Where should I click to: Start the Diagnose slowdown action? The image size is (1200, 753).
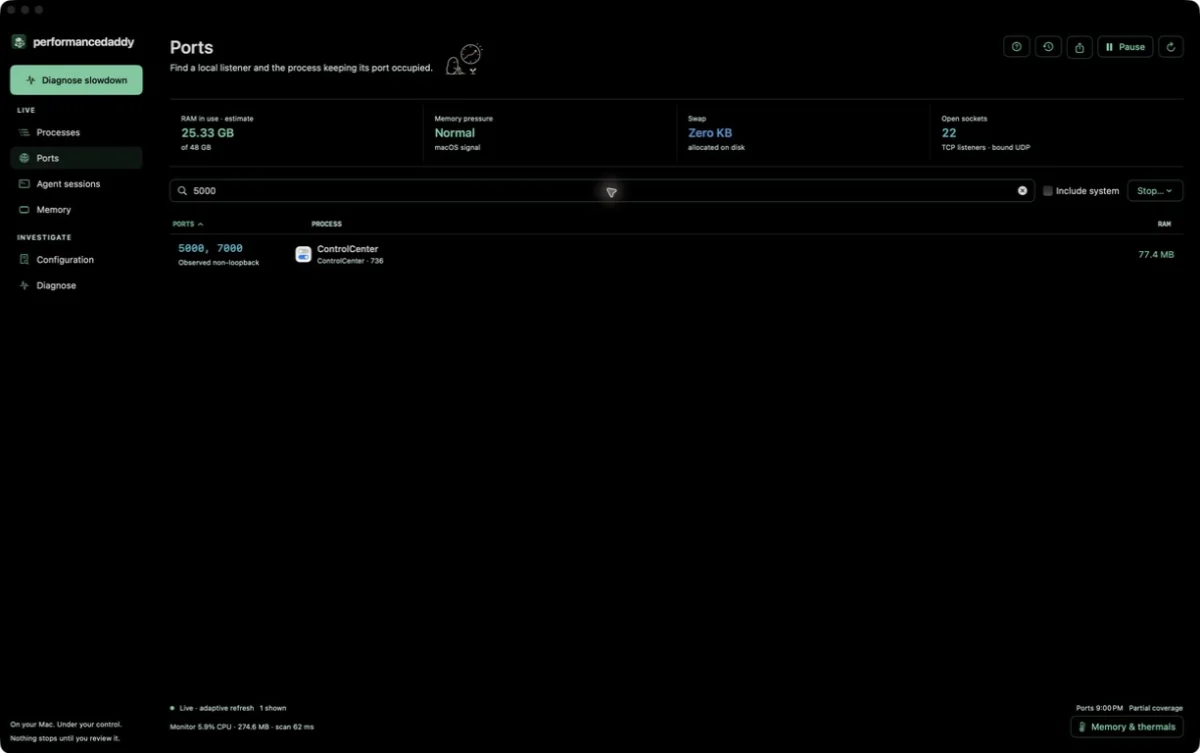(x=76, y=80)
